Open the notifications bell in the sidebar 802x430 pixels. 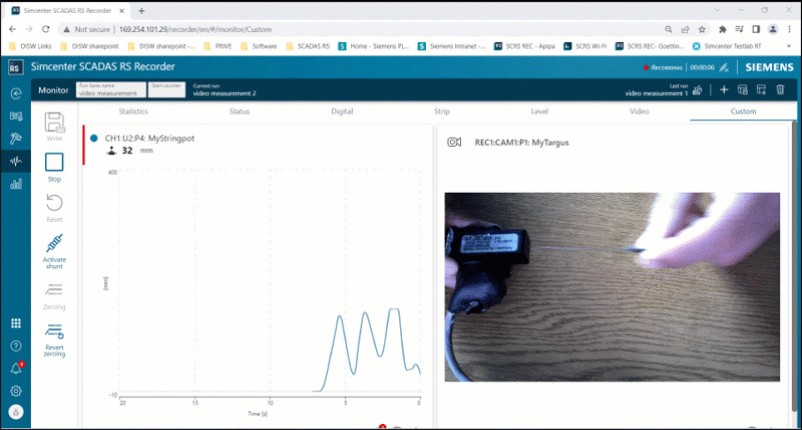pyautogui.click(x=16, y=368)
